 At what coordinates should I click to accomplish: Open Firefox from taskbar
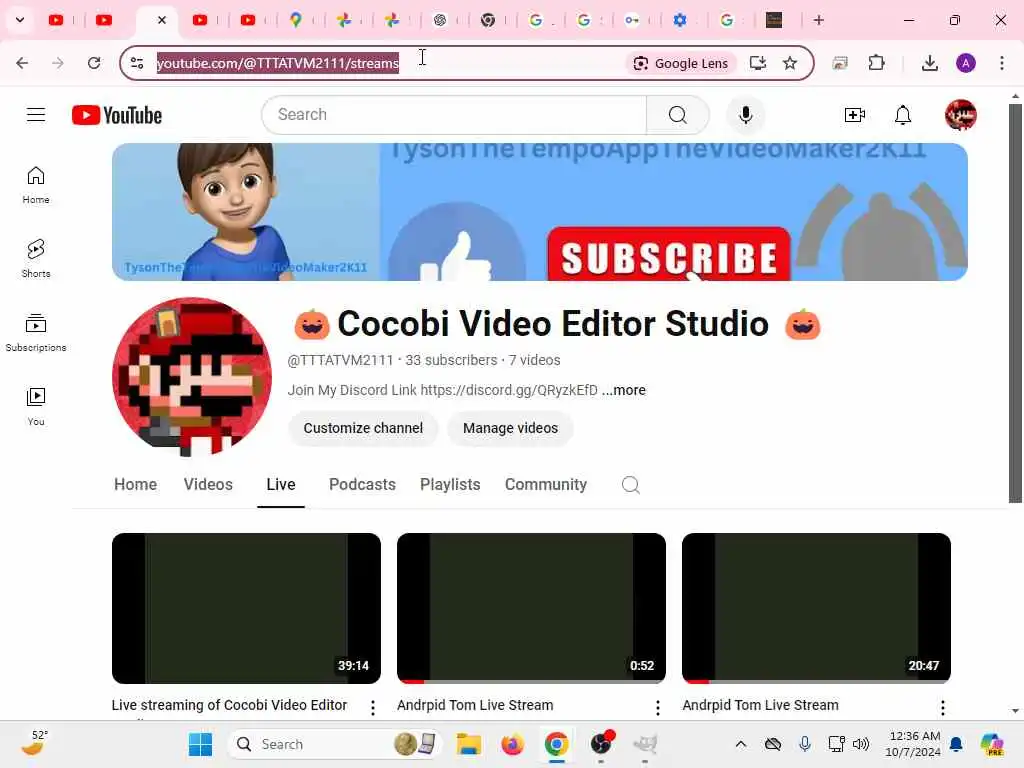tap(513, 744)
